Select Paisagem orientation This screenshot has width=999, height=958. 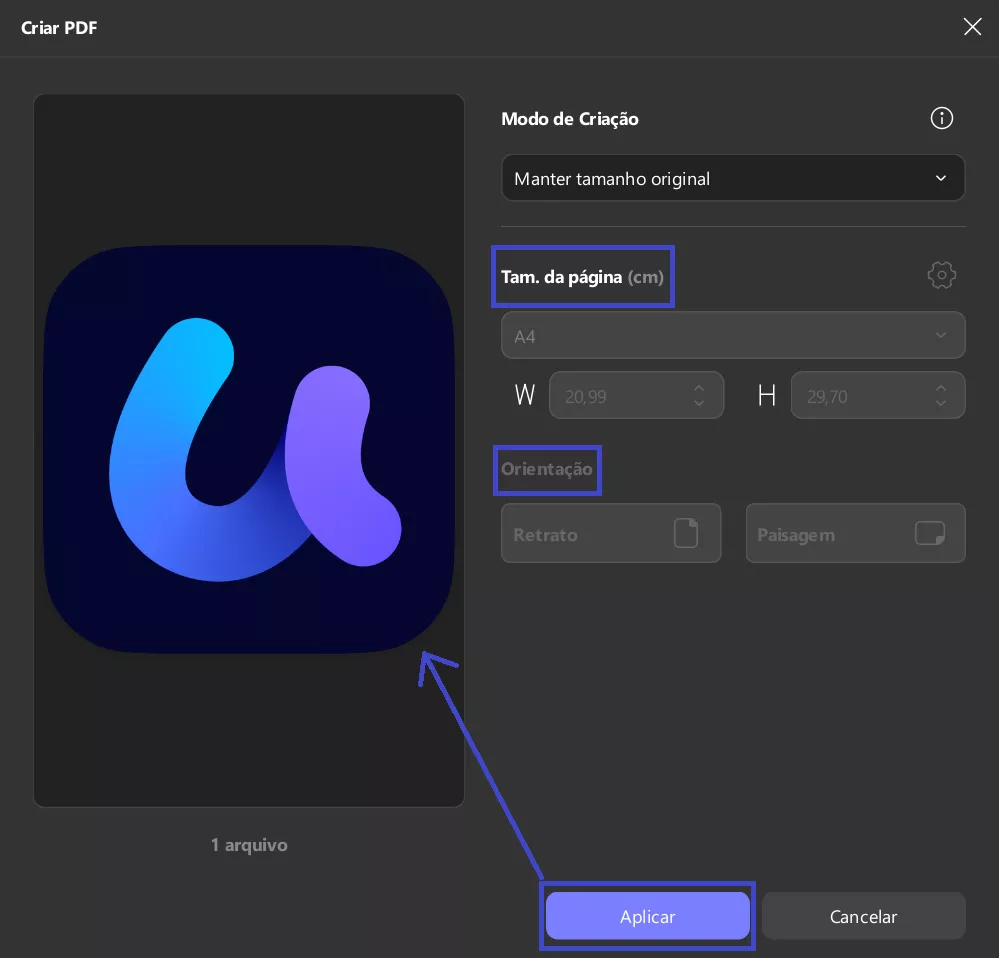coord(855,534)
